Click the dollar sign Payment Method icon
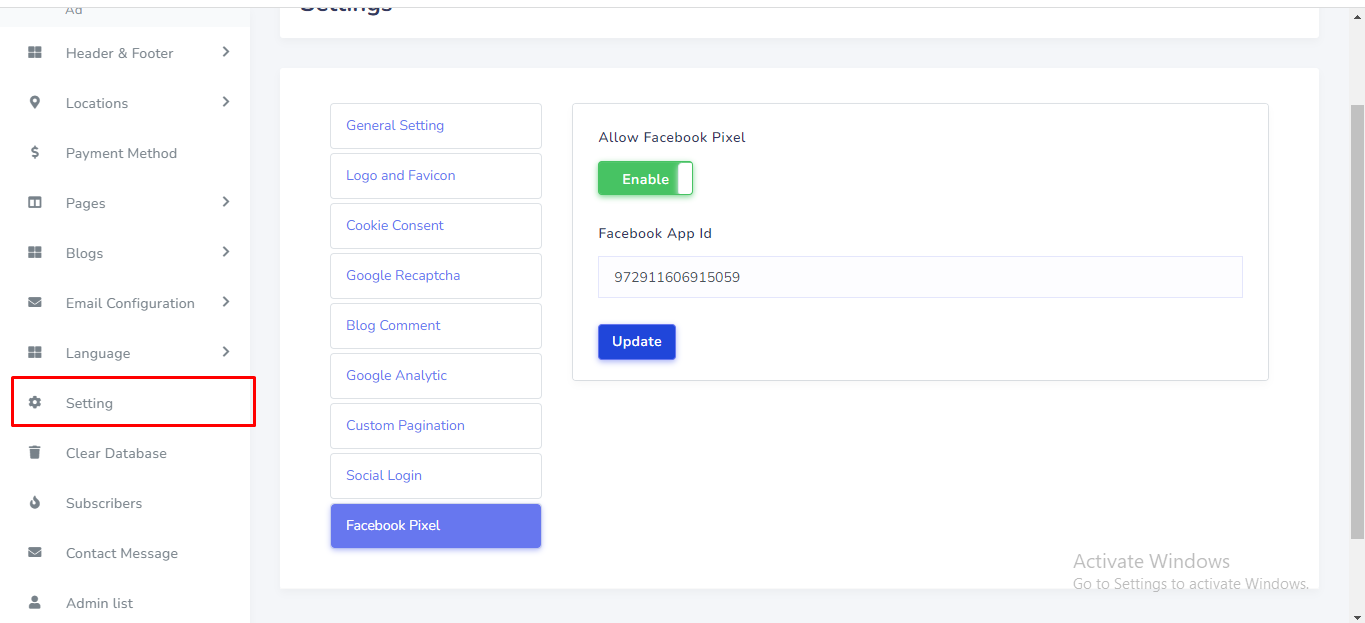 35,153
